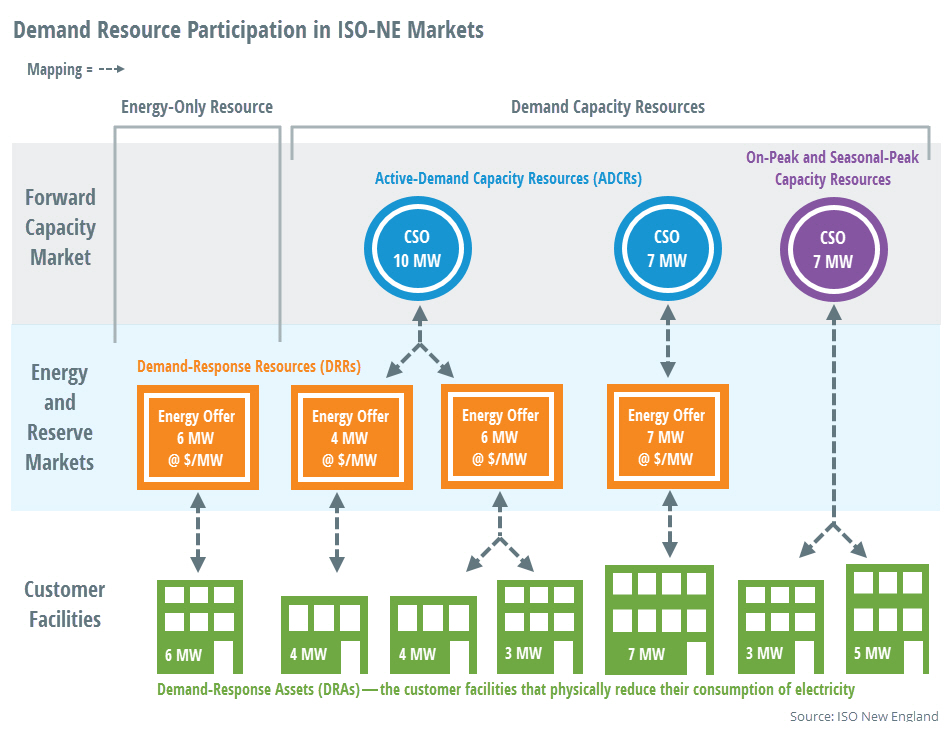Image resolution: width=945 pixels, height=731 pixels.
Task: Toggle the Energy Offer 4 MW box
Action: pos(351,437)
